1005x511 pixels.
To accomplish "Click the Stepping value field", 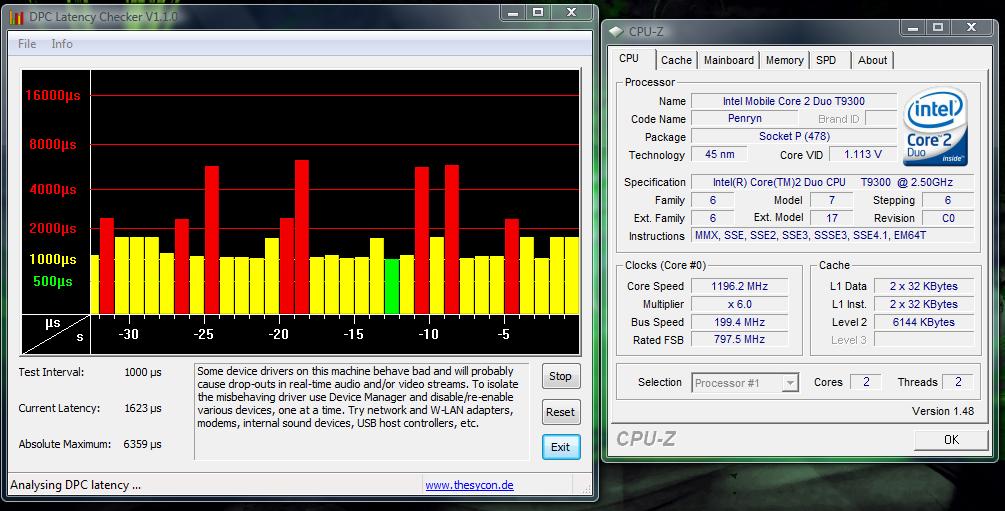I will [x=948, y=200].
